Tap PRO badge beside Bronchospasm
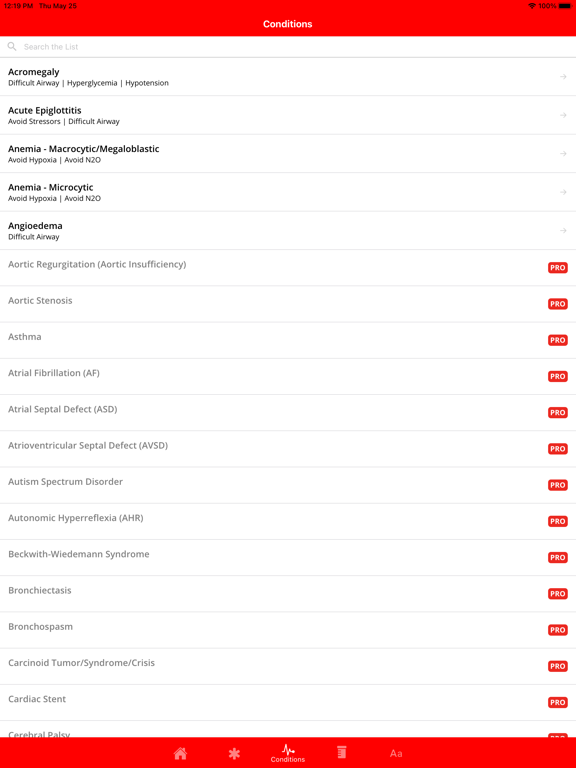 tap(557, 630)
